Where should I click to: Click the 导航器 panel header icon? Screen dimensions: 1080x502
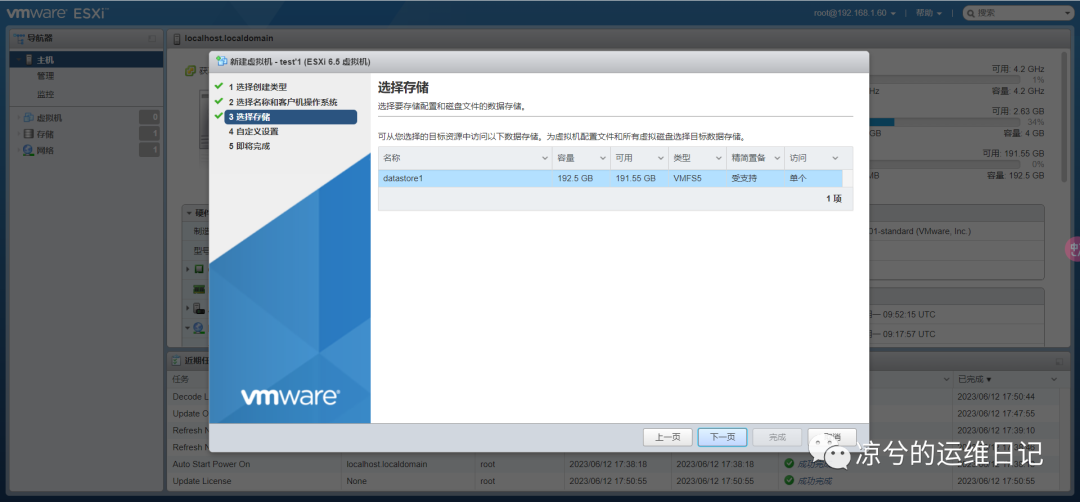pos(19,38)
